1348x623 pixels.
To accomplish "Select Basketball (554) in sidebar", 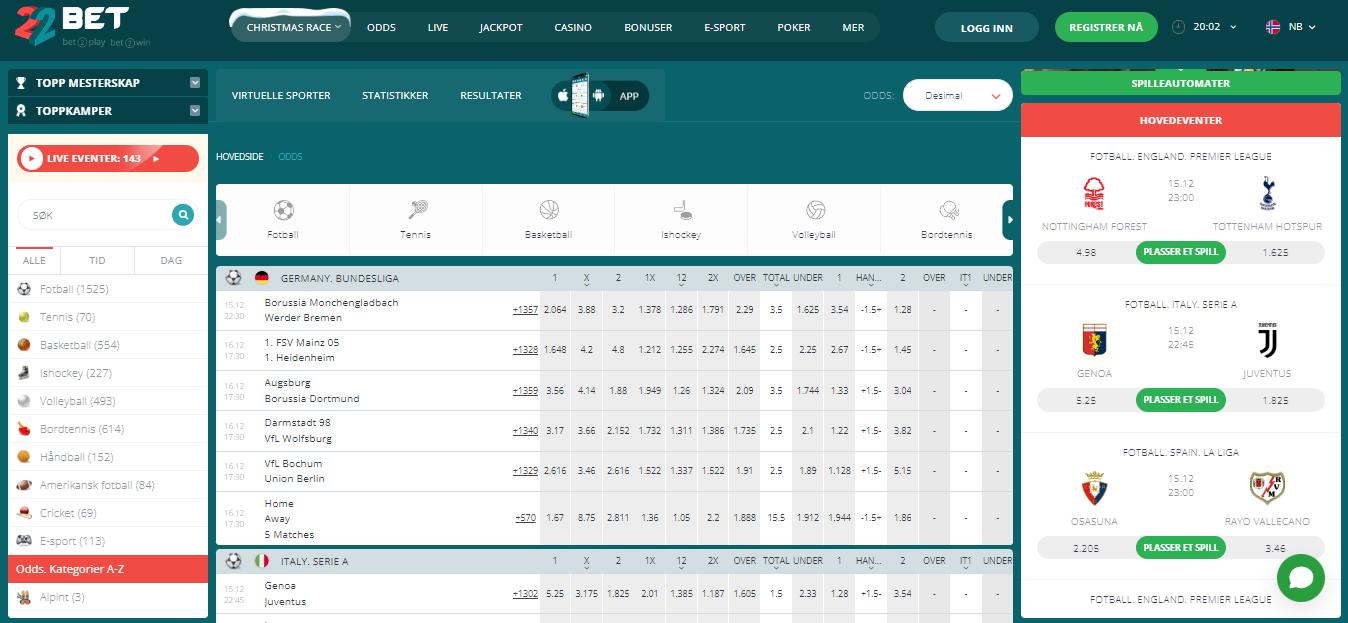I will click(x=108, y=345).
